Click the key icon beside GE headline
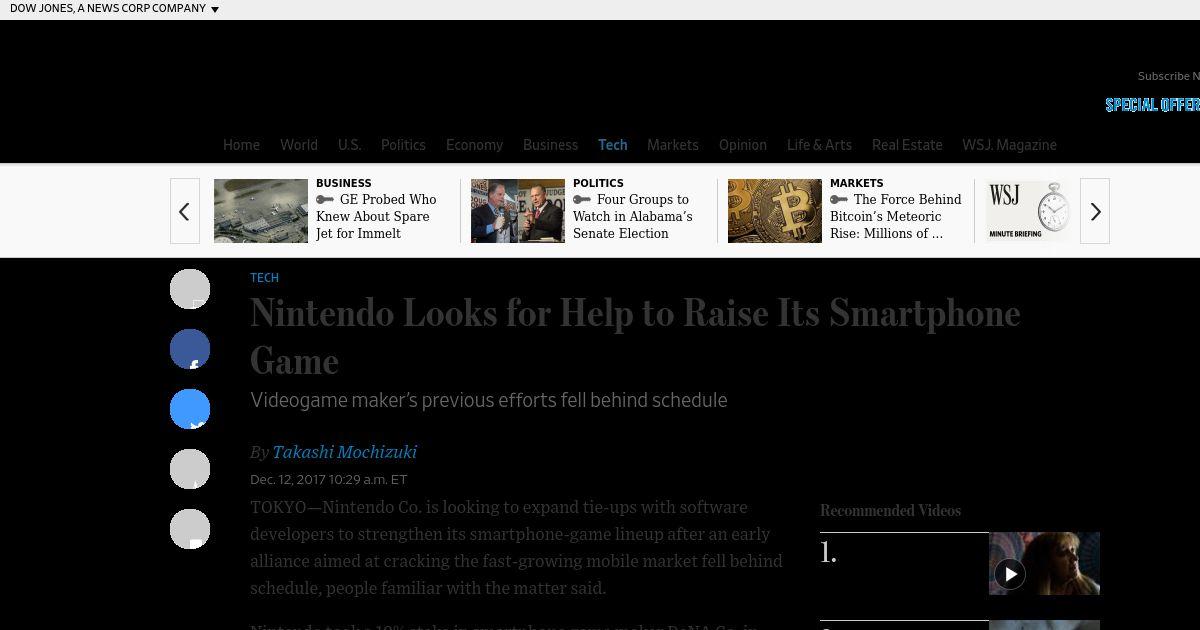This screenshot has width=1200, height=630. point(325,200)
